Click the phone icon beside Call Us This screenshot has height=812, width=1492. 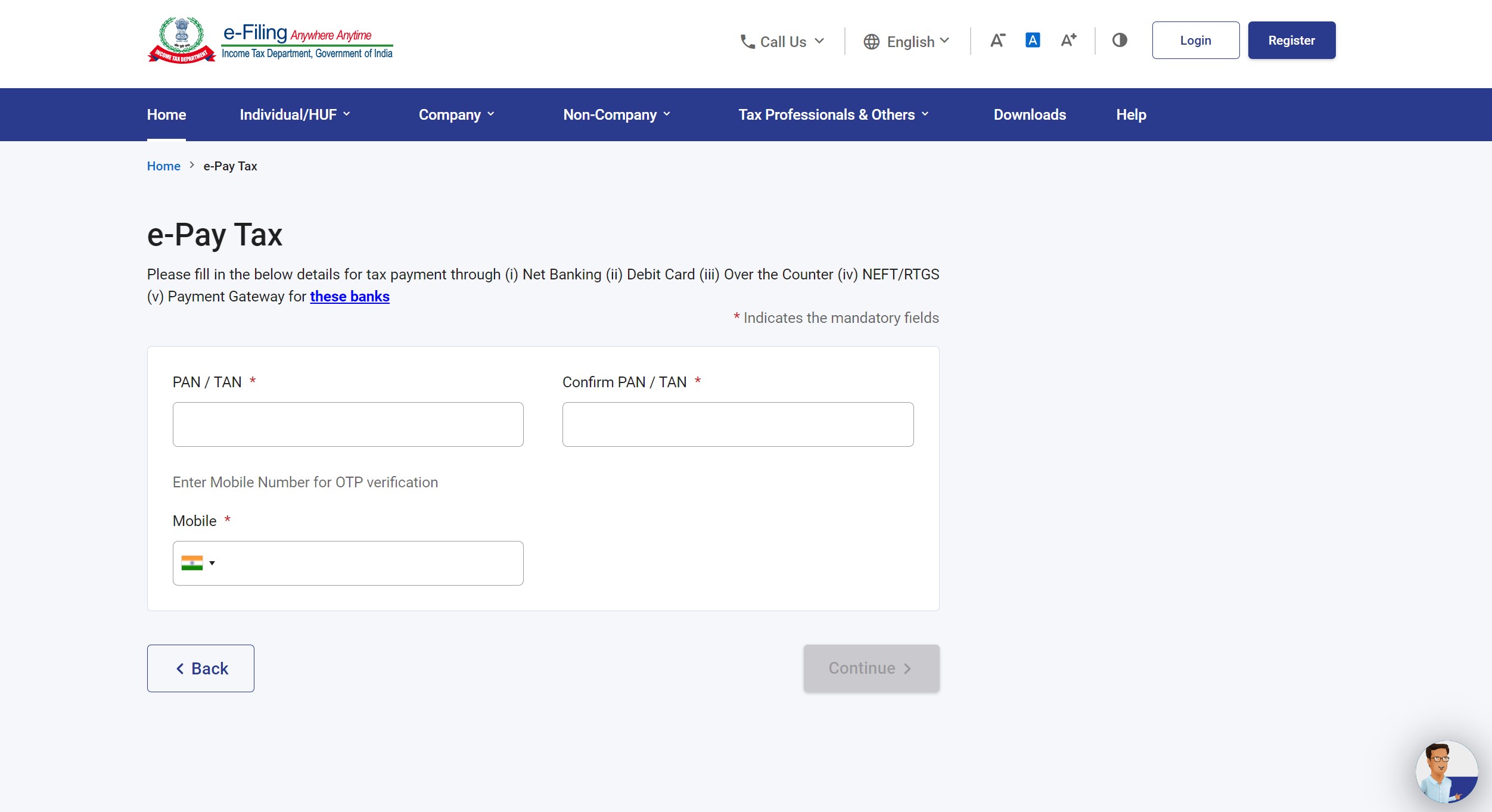(747, 42)
